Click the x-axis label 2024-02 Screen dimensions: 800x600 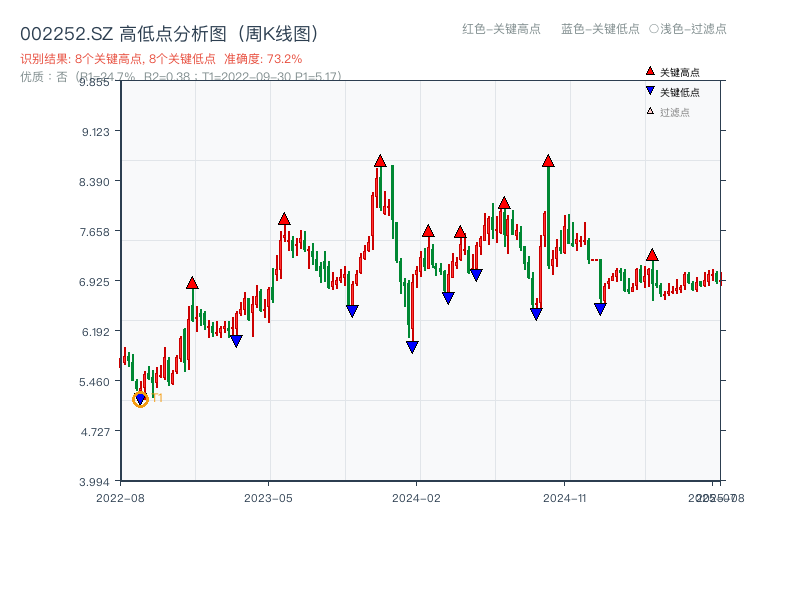click(416, 498)
